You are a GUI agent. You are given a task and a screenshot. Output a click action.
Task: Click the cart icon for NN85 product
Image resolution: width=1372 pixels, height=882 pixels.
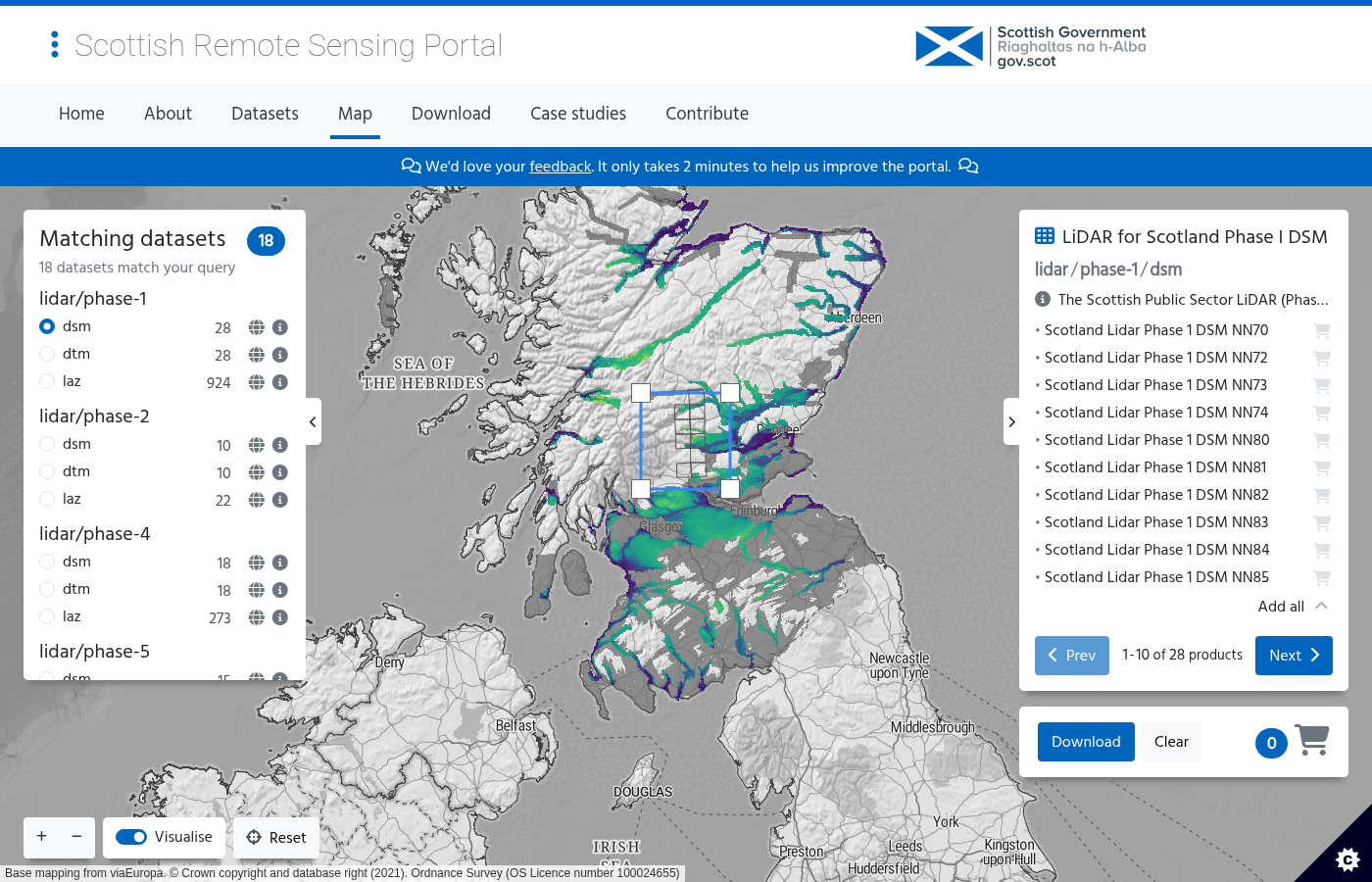(x=1322, y=577)
